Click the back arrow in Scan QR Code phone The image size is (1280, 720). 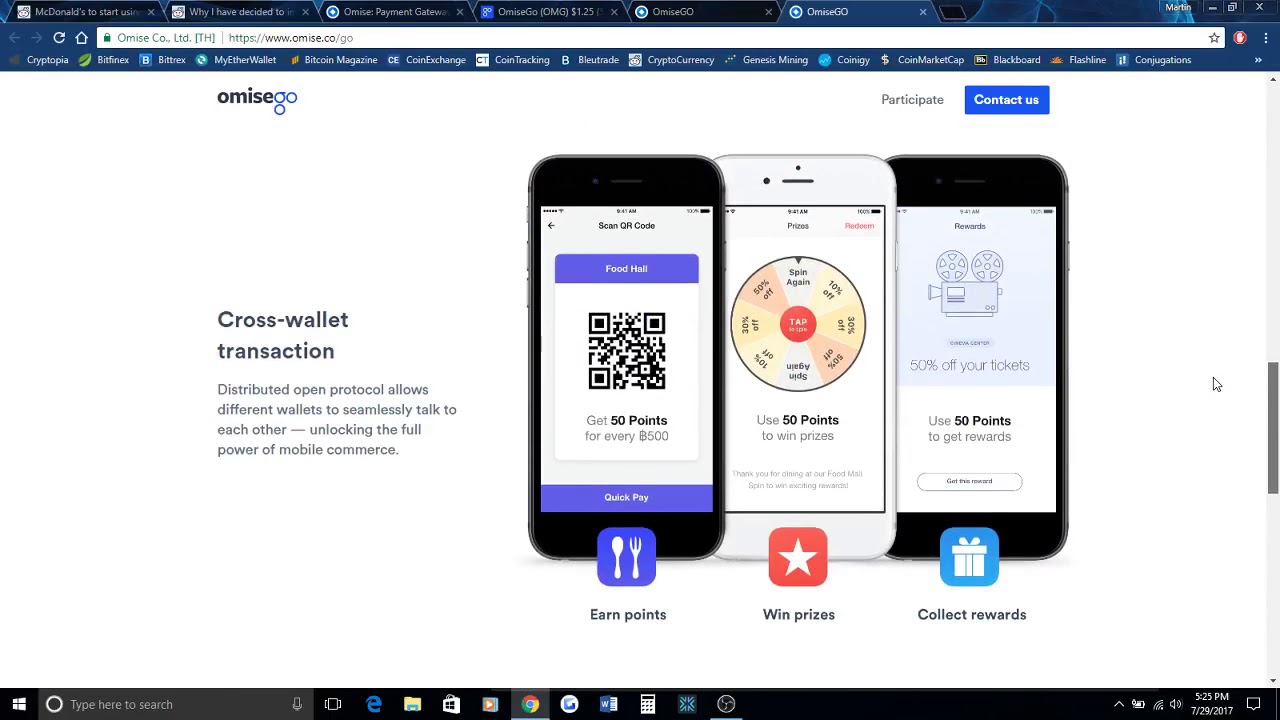[551, 226]
